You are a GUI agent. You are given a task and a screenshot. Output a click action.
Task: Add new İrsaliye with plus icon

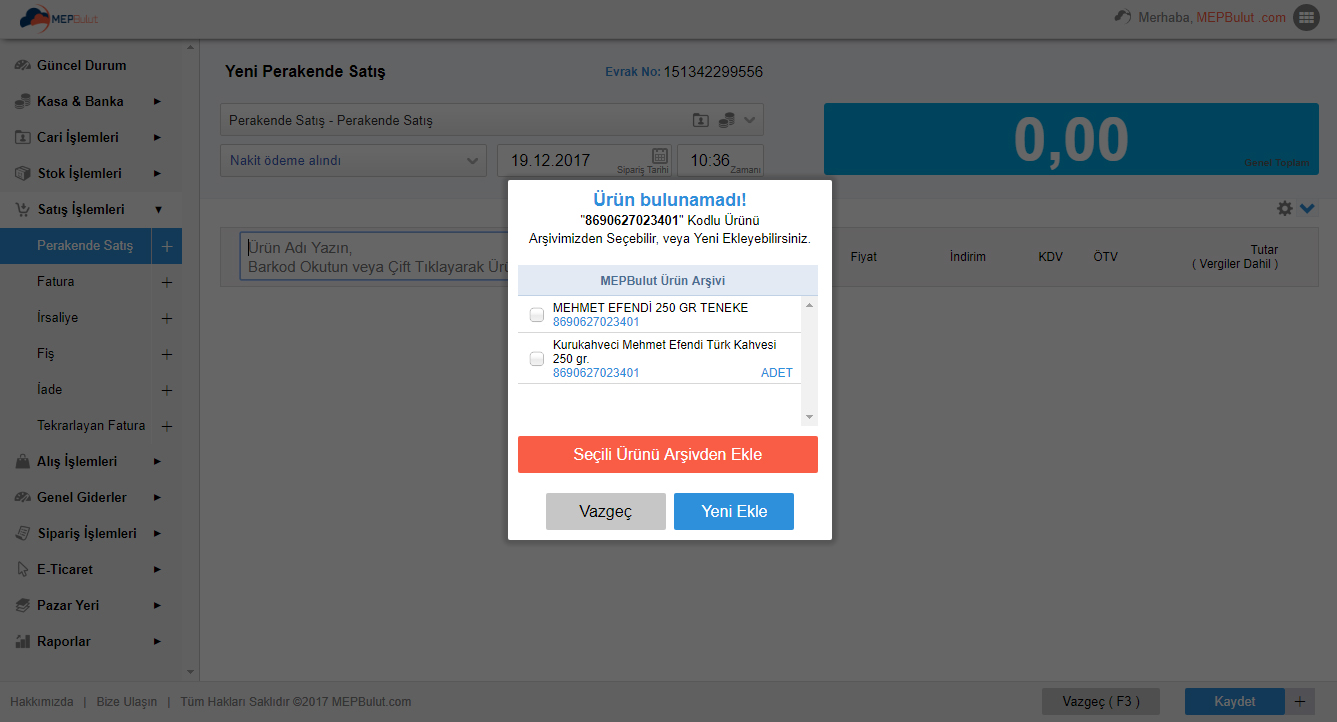click(x=167, y=318)
